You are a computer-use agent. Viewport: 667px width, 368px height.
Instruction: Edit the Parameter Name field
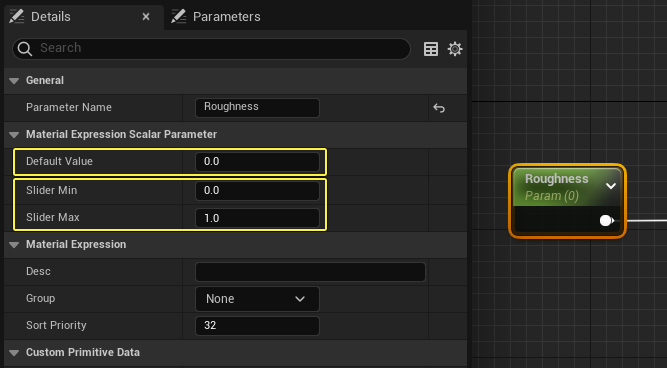click(257, 107)
